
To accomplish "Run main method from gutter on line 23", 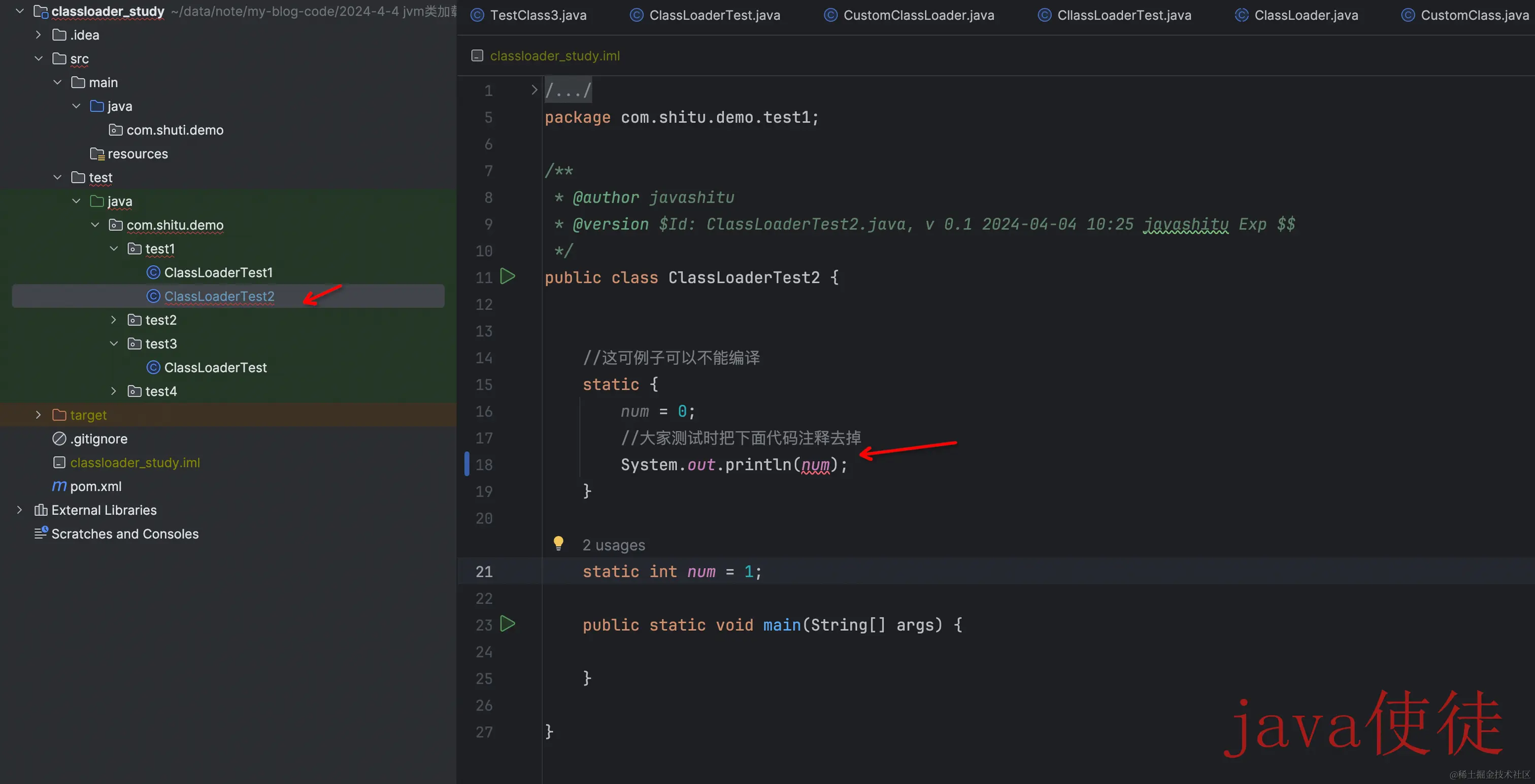I will (x=508, y=624).
